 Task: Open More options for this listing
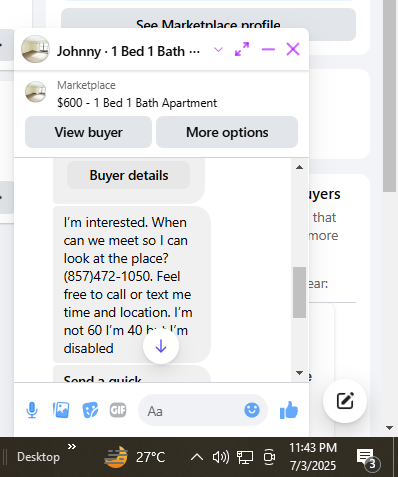[227, 132]
